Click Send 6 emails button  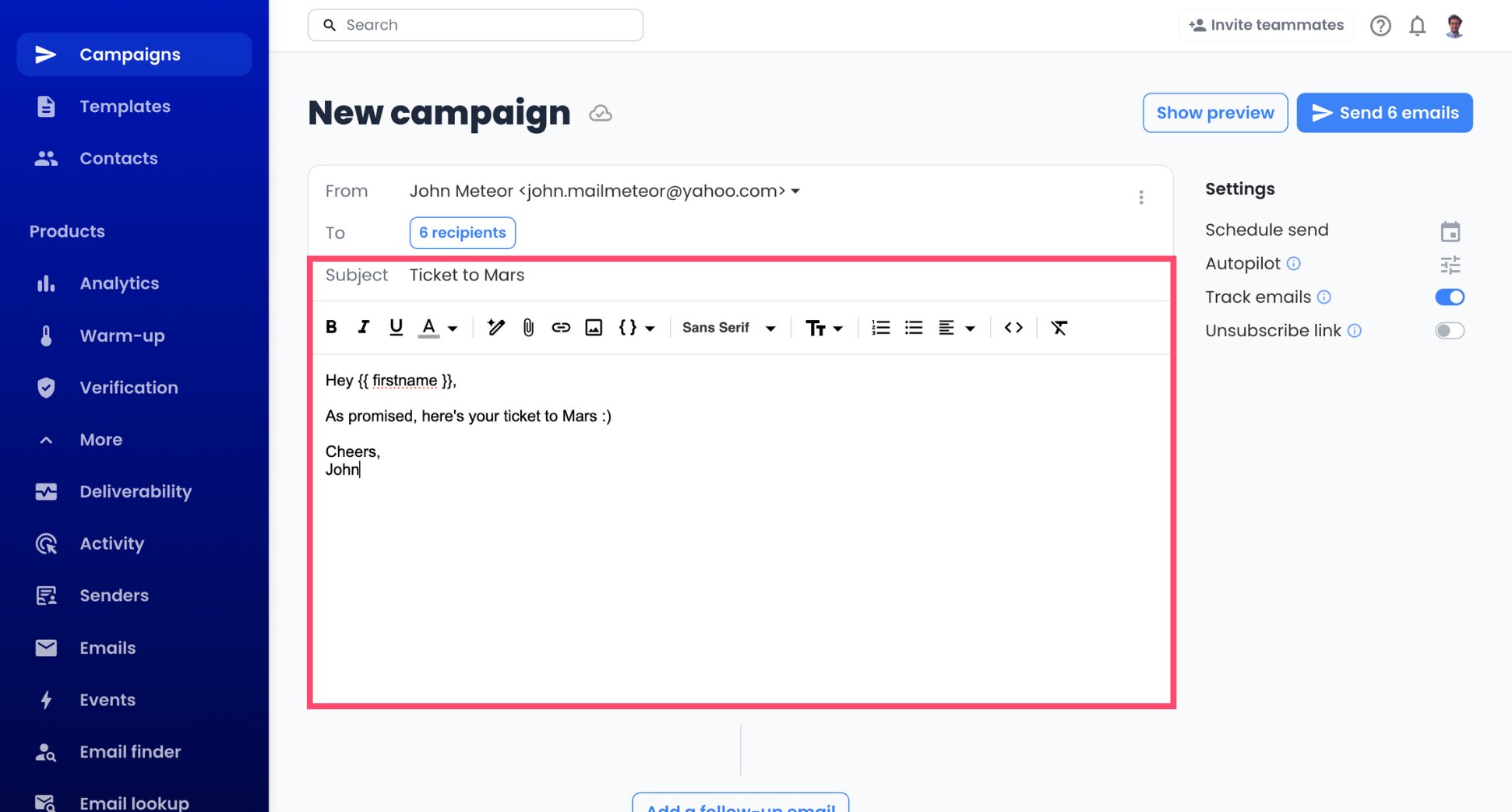[x=1384, y=113]
